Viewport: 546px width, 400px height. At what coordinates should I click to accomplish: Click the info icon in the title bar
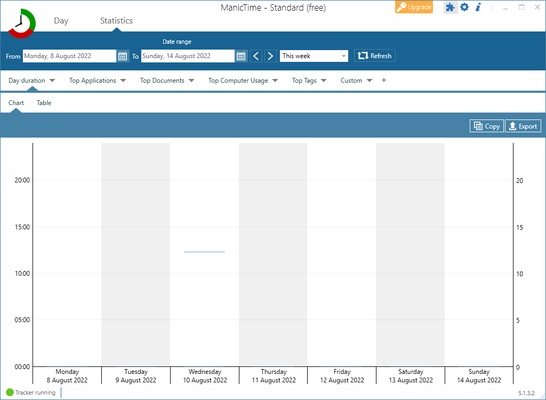click(x=478, y=7)
